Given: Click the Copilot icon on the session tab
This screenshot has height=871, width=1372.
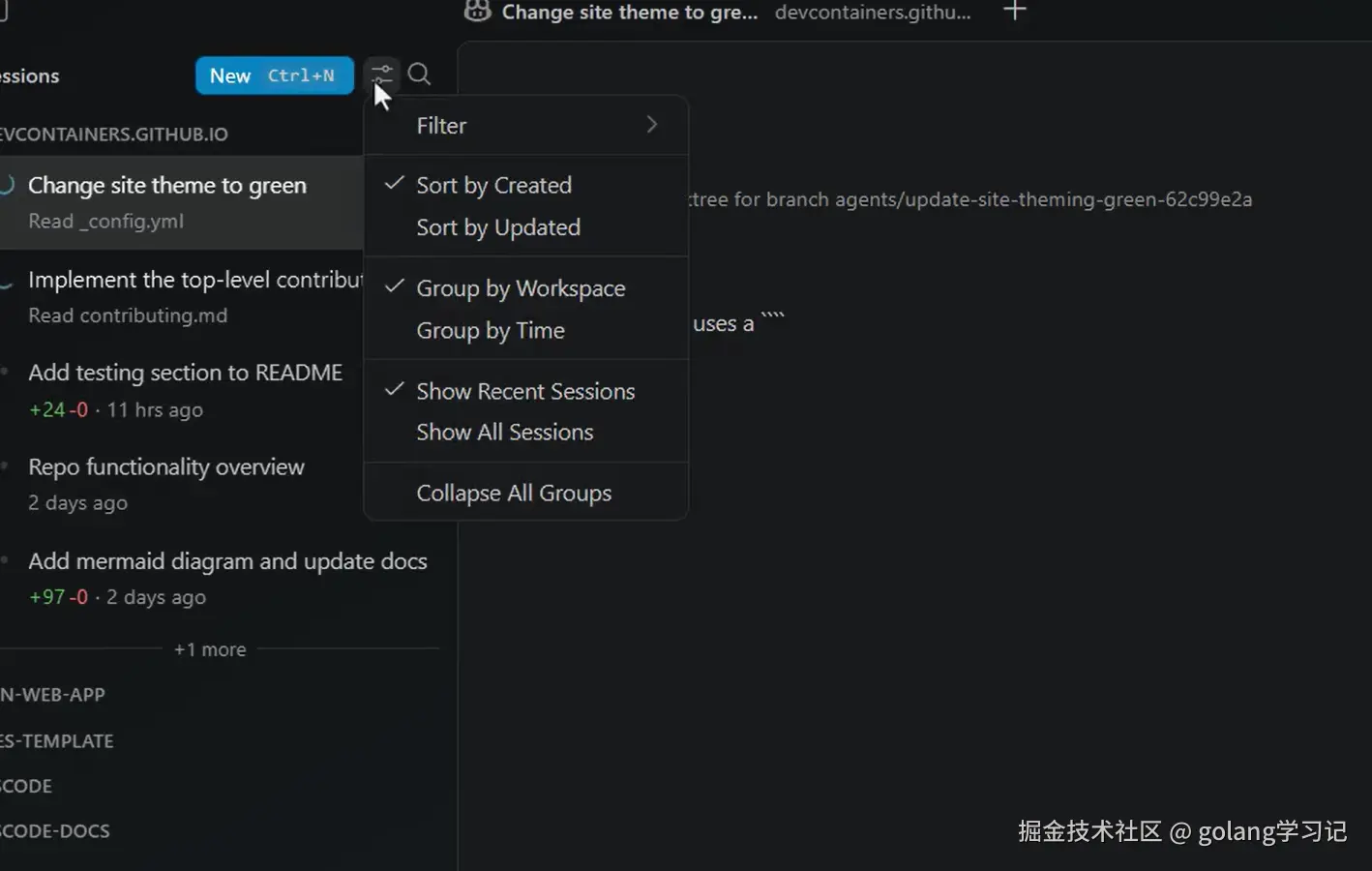Looking at the screenshot, I should pyautogui.click(x=477, y=12).
